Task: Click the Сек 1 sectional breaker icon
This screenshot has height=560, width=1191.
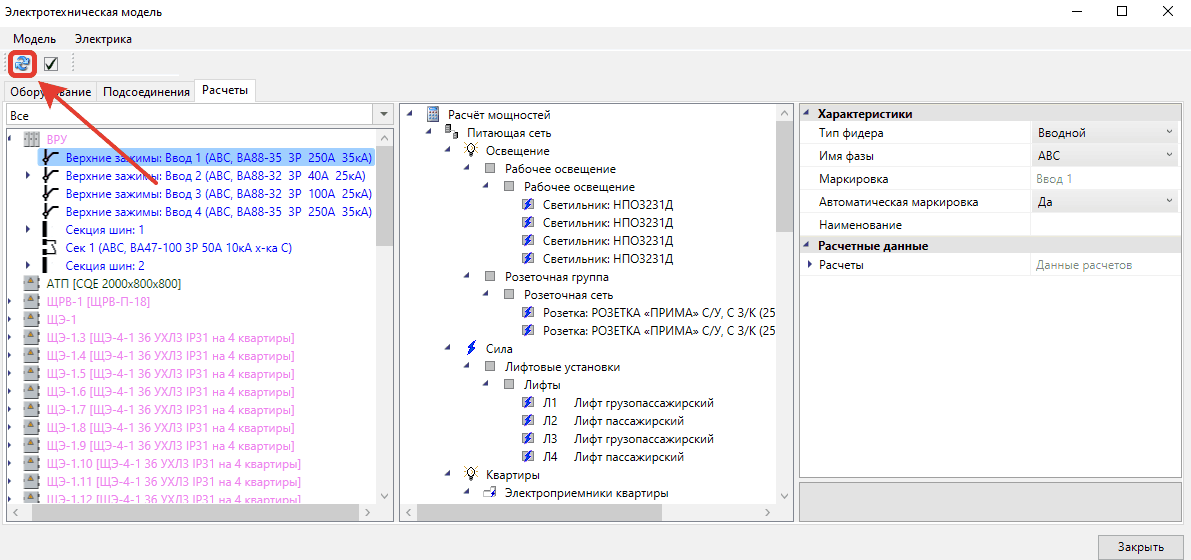Action: click(49, 247)
